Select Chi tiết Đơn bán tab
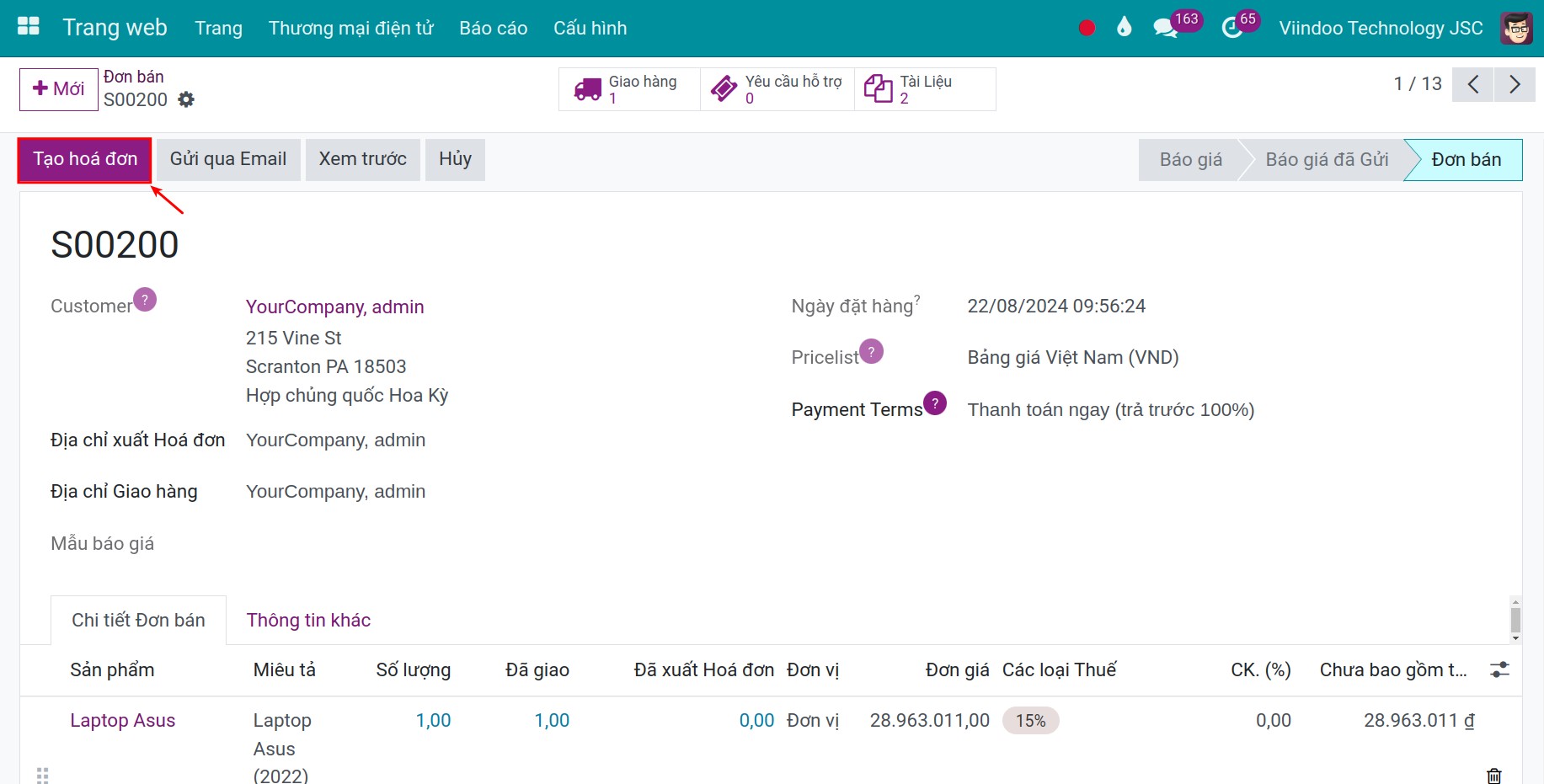 [x=139, y=621]
